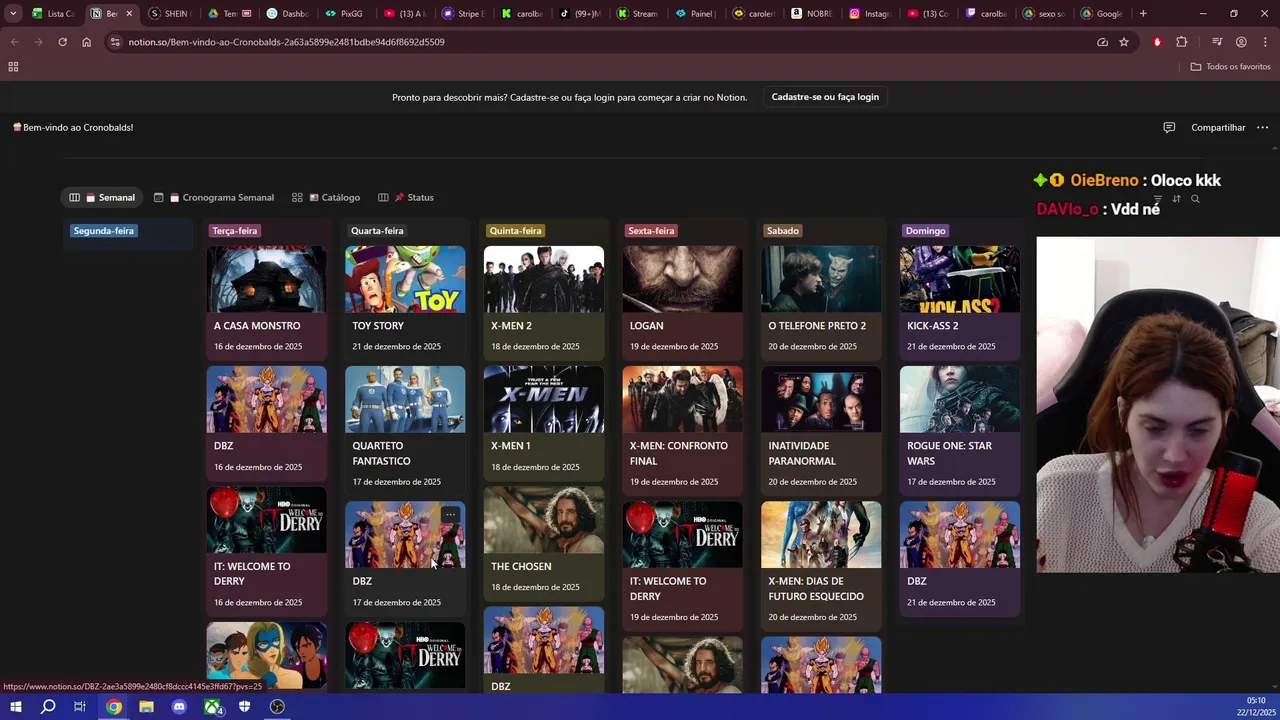1280x720 pixels.
Task: Select the Quinta-feira column tag
Action: [515, 231]
